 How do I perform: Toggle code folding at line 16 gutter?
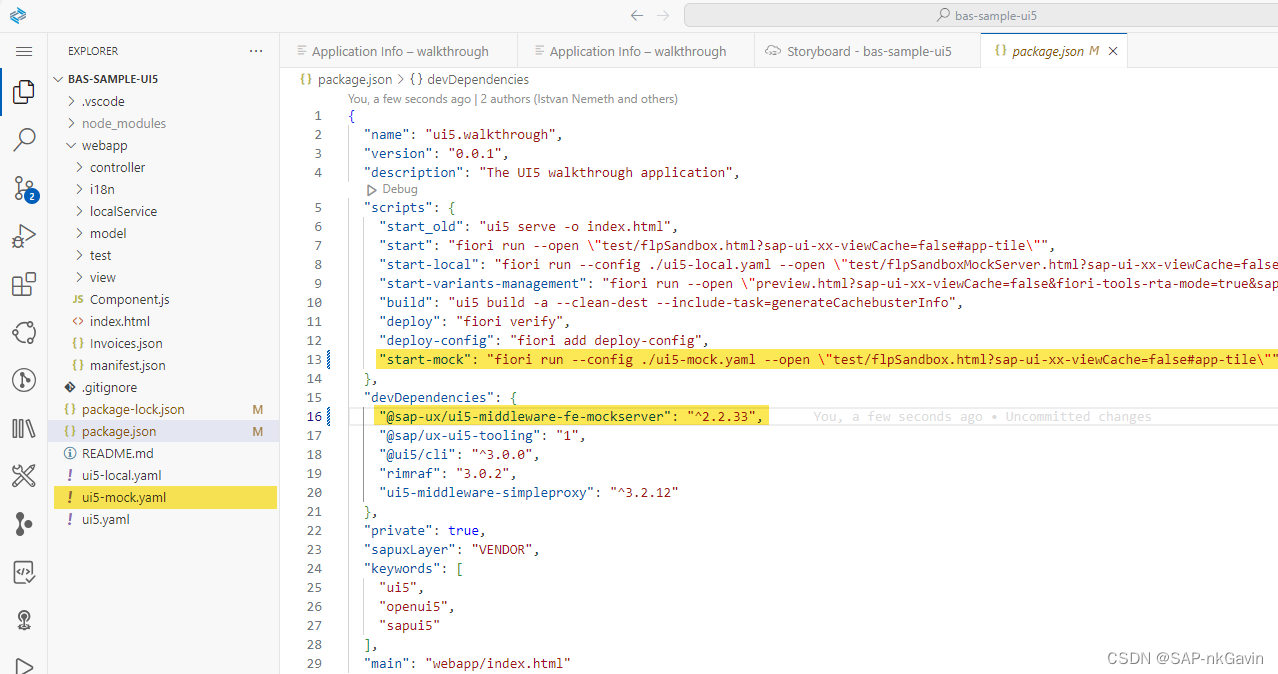[x=336, y=415]
